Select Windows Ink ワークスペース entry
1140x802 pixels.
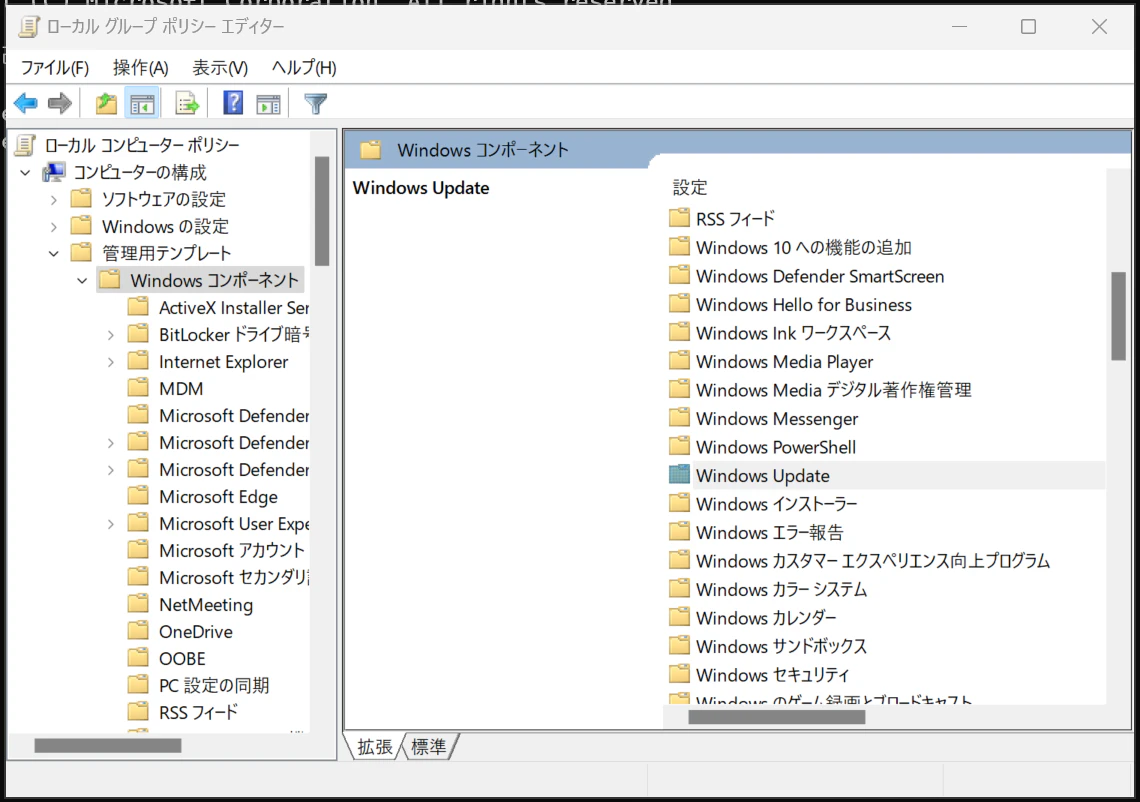tap(792, 333)
